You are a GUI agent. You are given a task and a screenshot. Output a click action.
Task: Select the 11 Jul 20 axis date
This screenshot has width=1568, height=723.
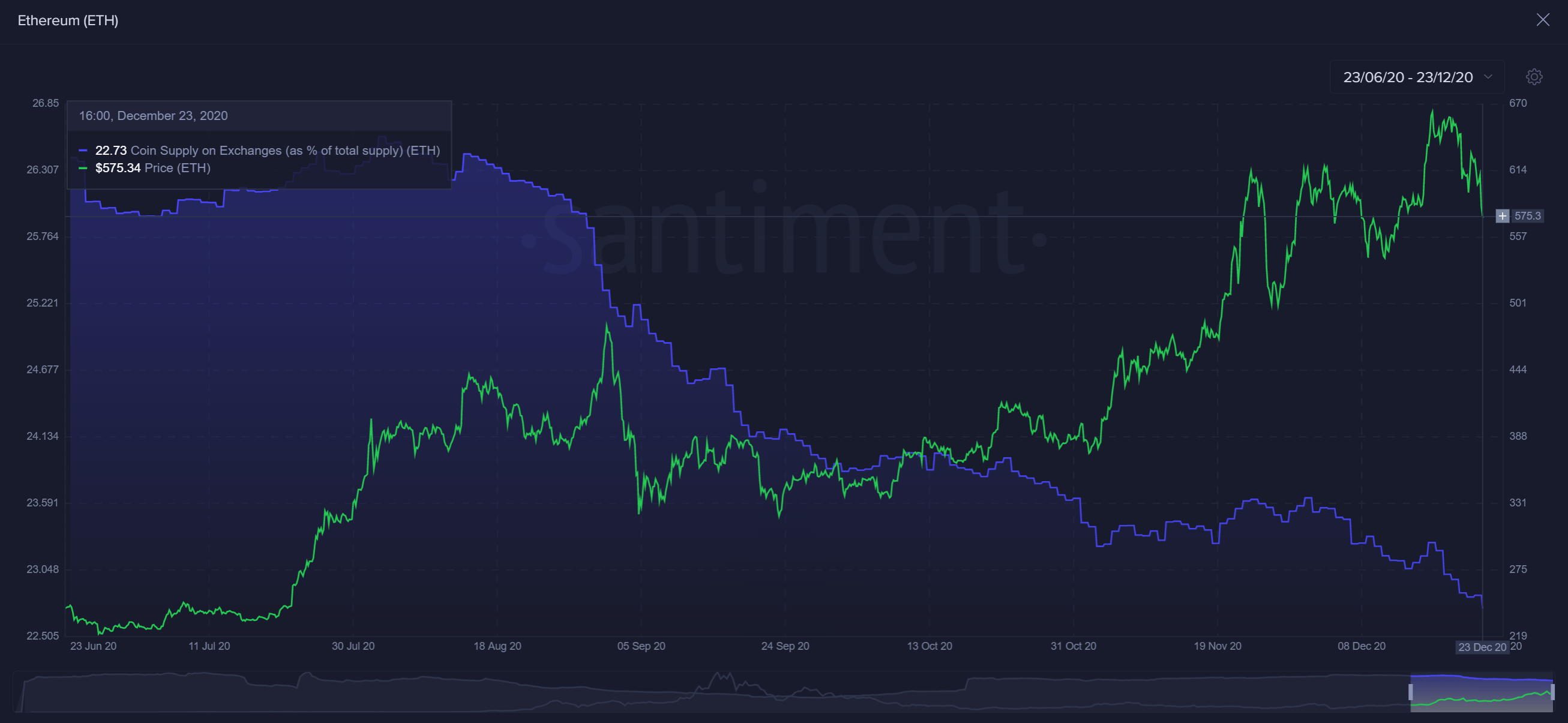pos(209,646)
